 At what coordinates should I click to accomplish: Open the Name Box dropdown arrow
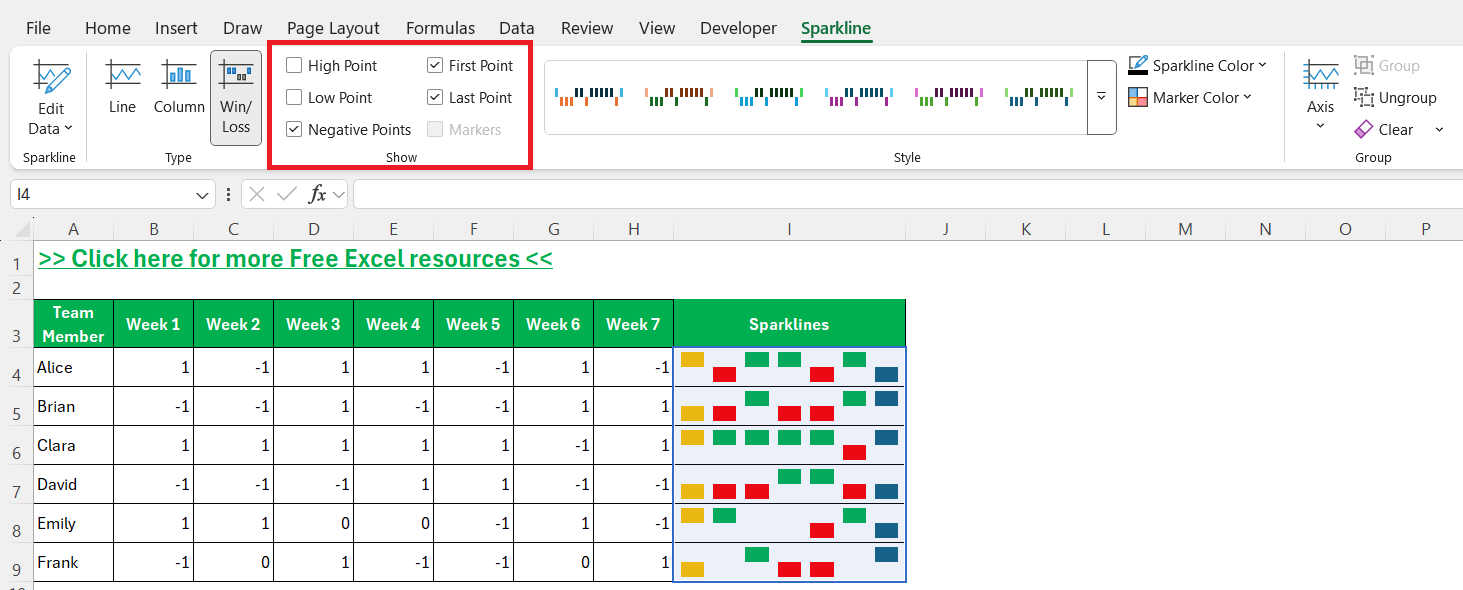203,195
